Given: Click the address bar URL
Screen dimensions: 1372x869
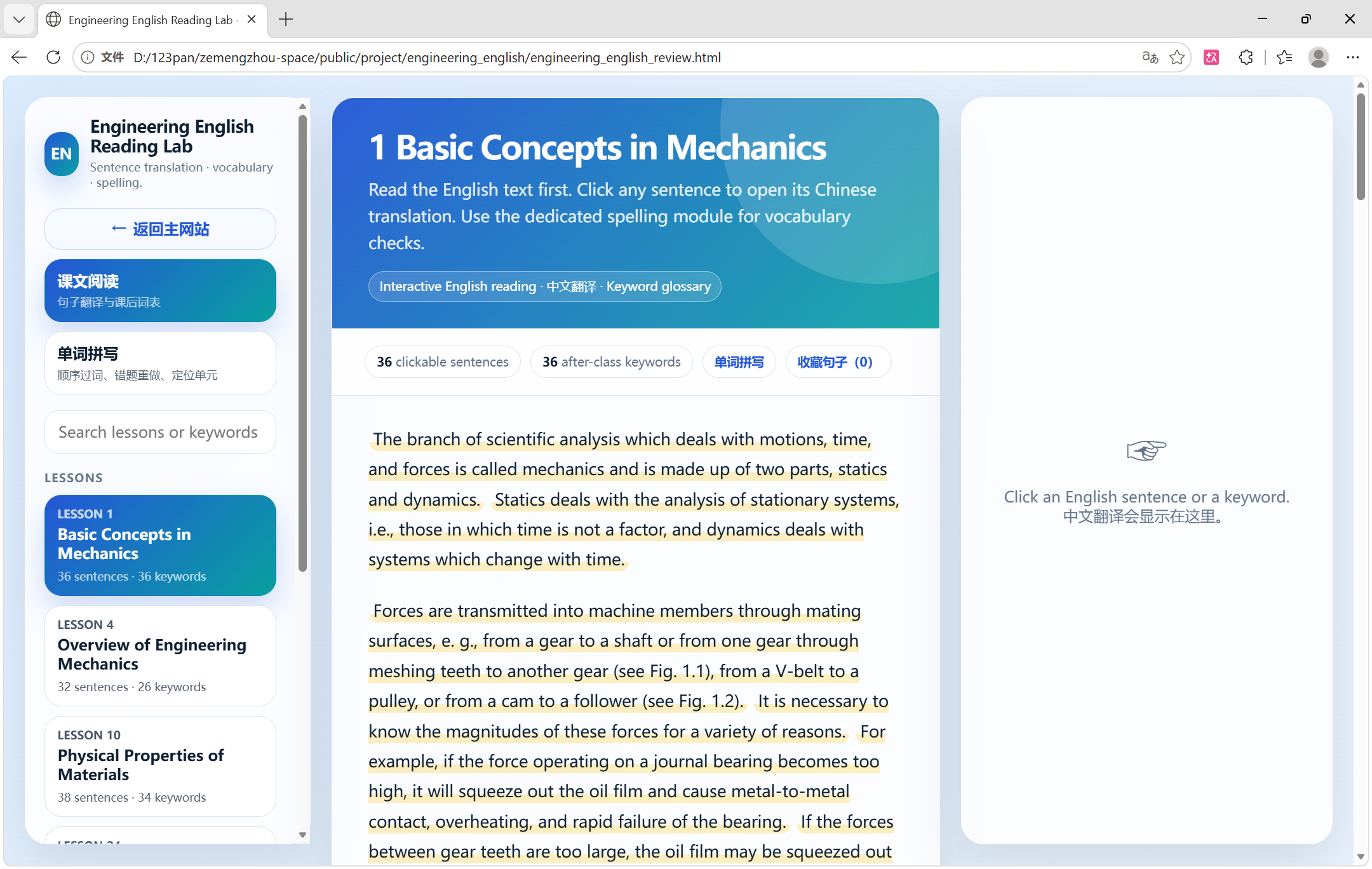Looking at the screenshot, I should [427, 58].
